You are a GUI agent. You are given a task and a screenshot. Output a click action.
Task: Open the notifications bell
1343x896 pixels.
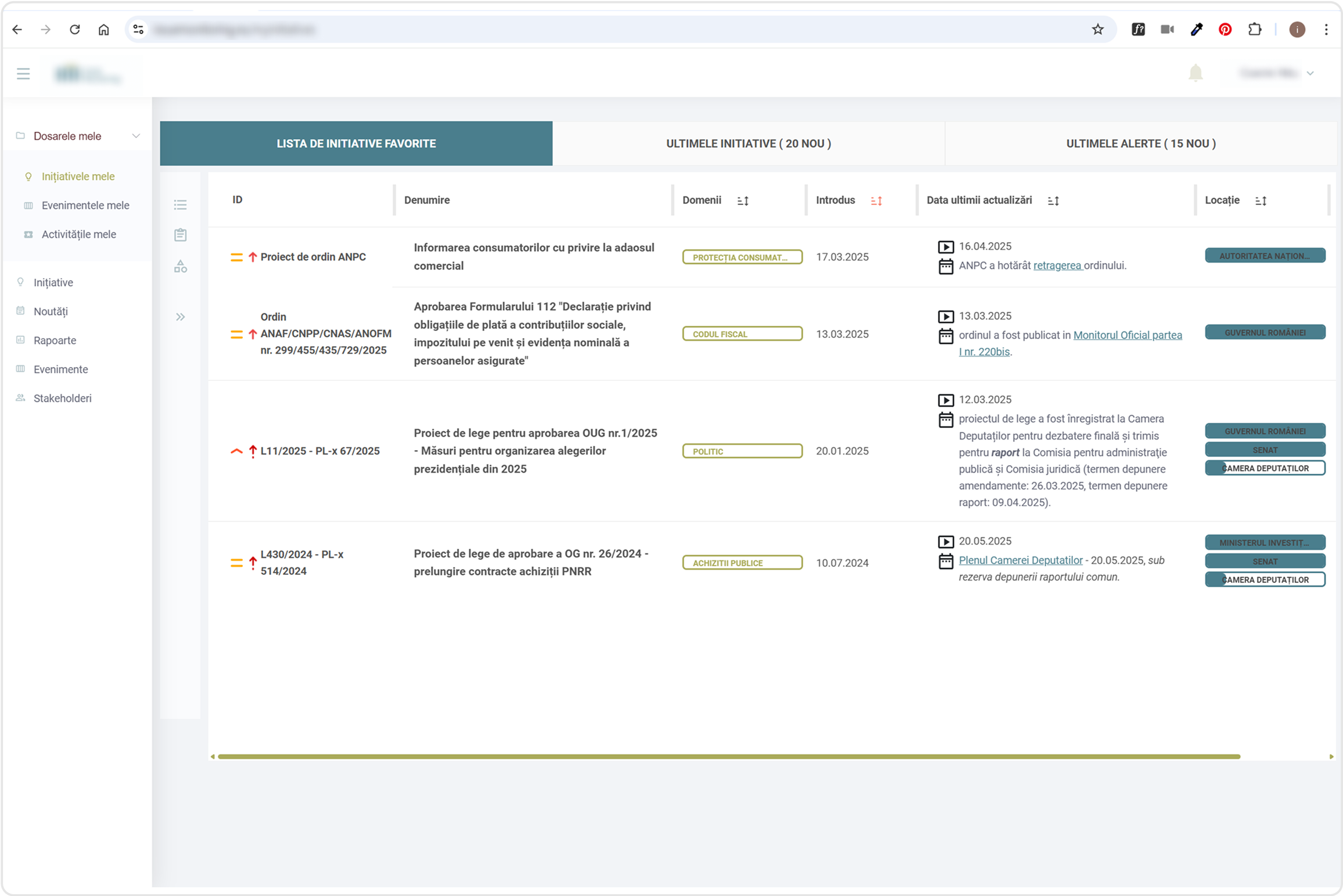pos(1195,74)
